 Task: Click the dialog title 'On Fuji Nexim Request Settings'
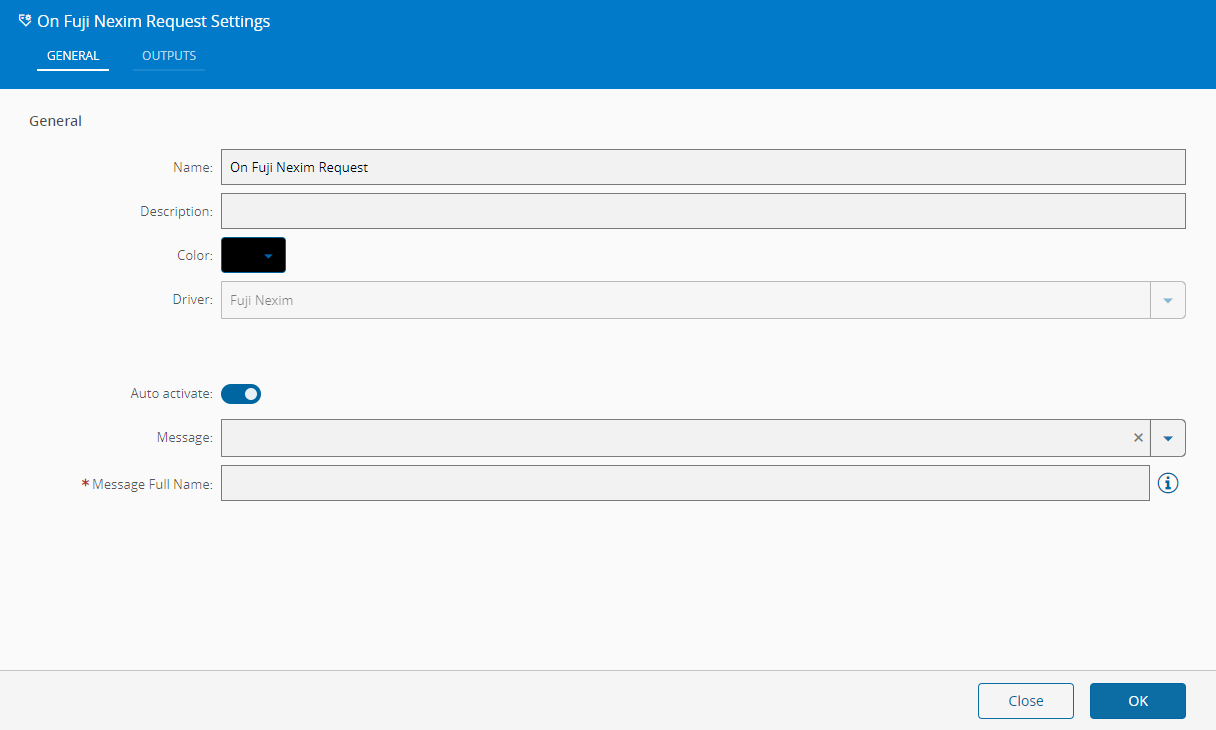153,21
